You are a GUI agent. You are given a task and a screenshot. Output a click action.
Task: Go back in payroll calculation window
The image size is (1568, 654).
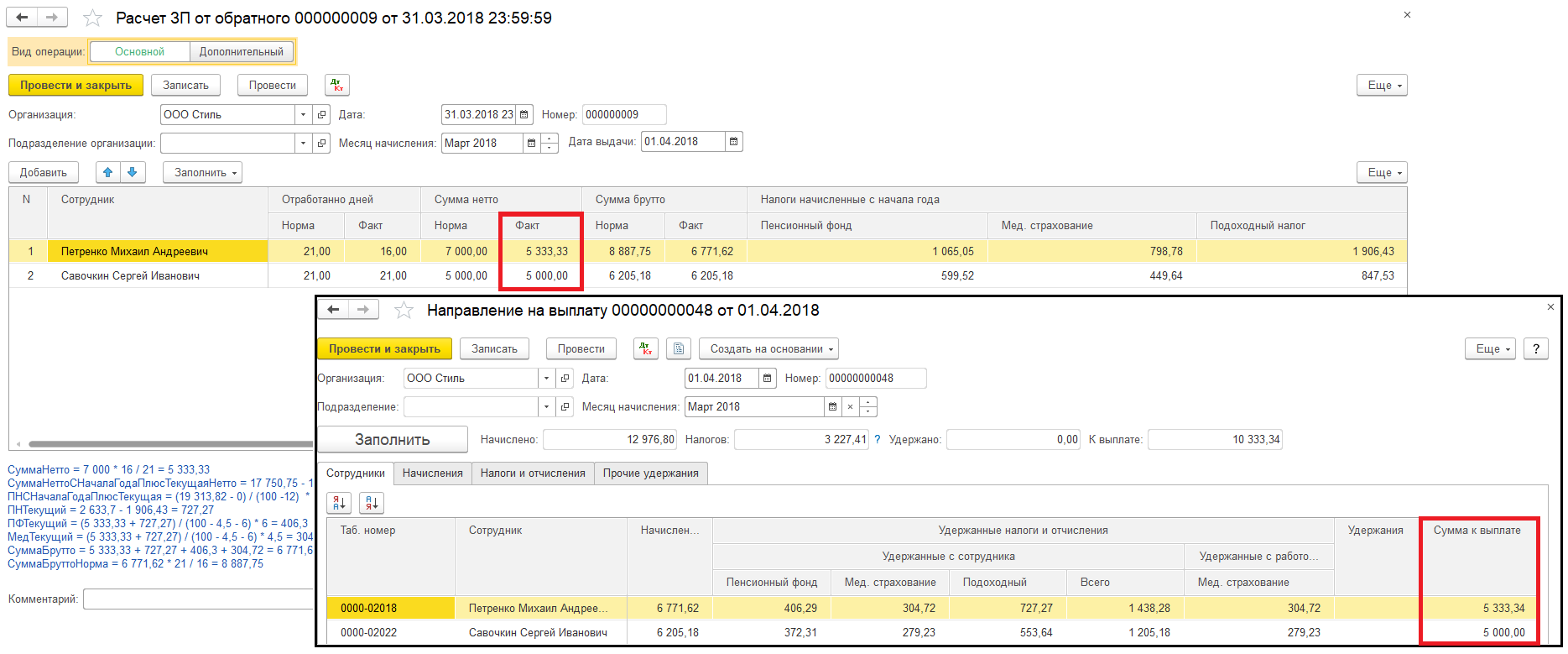22,17
